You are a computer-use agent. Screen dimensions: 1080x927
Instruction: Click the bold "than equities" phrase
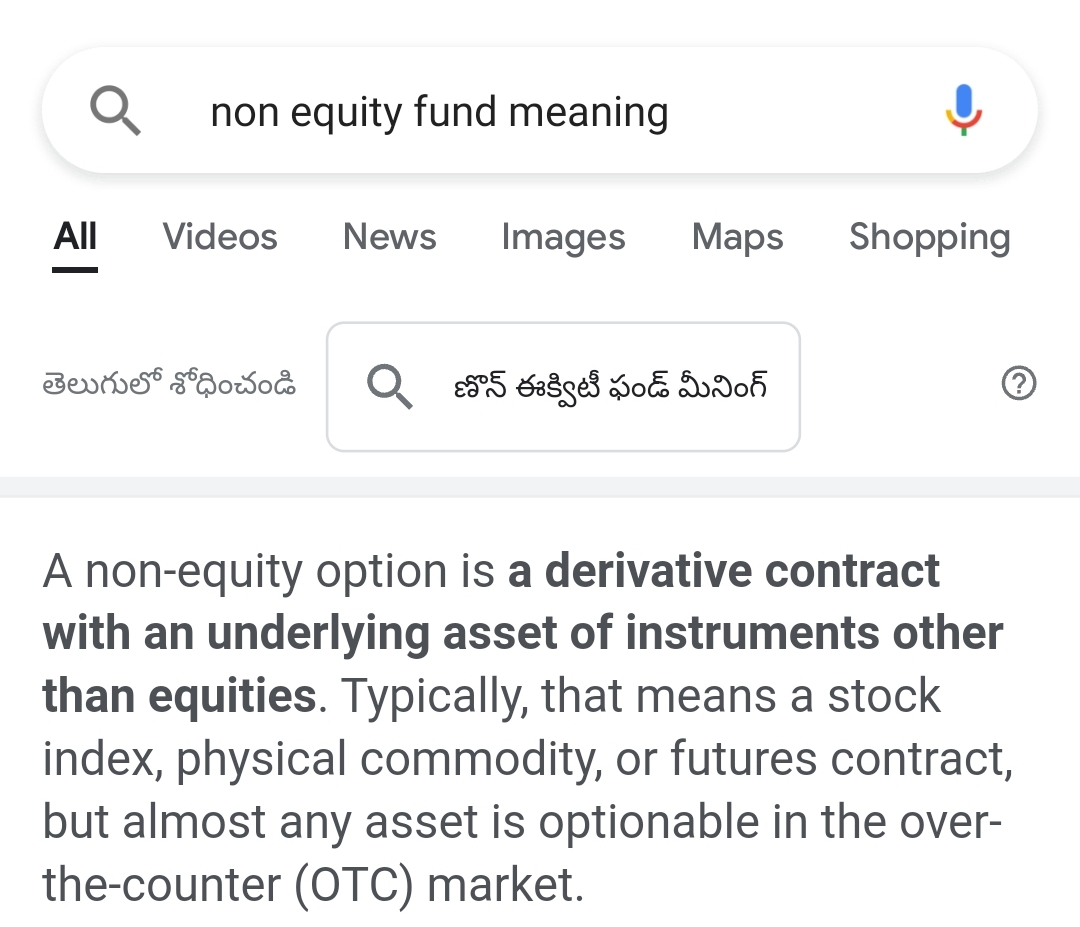[180, 696]
